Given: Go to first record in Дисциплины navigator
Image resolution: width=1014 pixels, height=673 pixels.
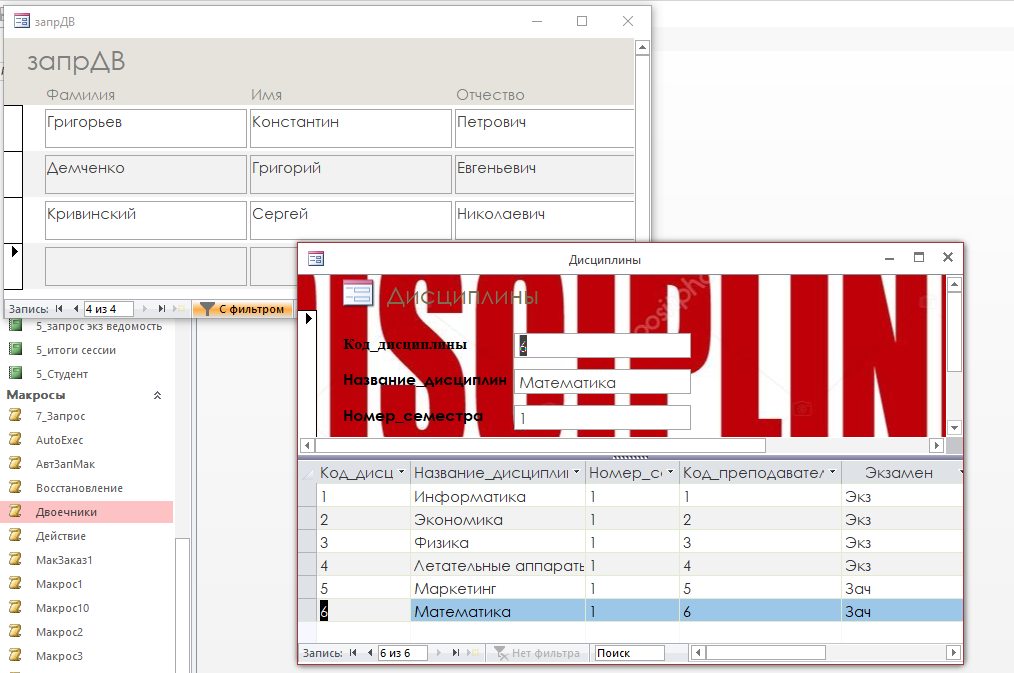Looking at the screenshot, I should (353, 653).
